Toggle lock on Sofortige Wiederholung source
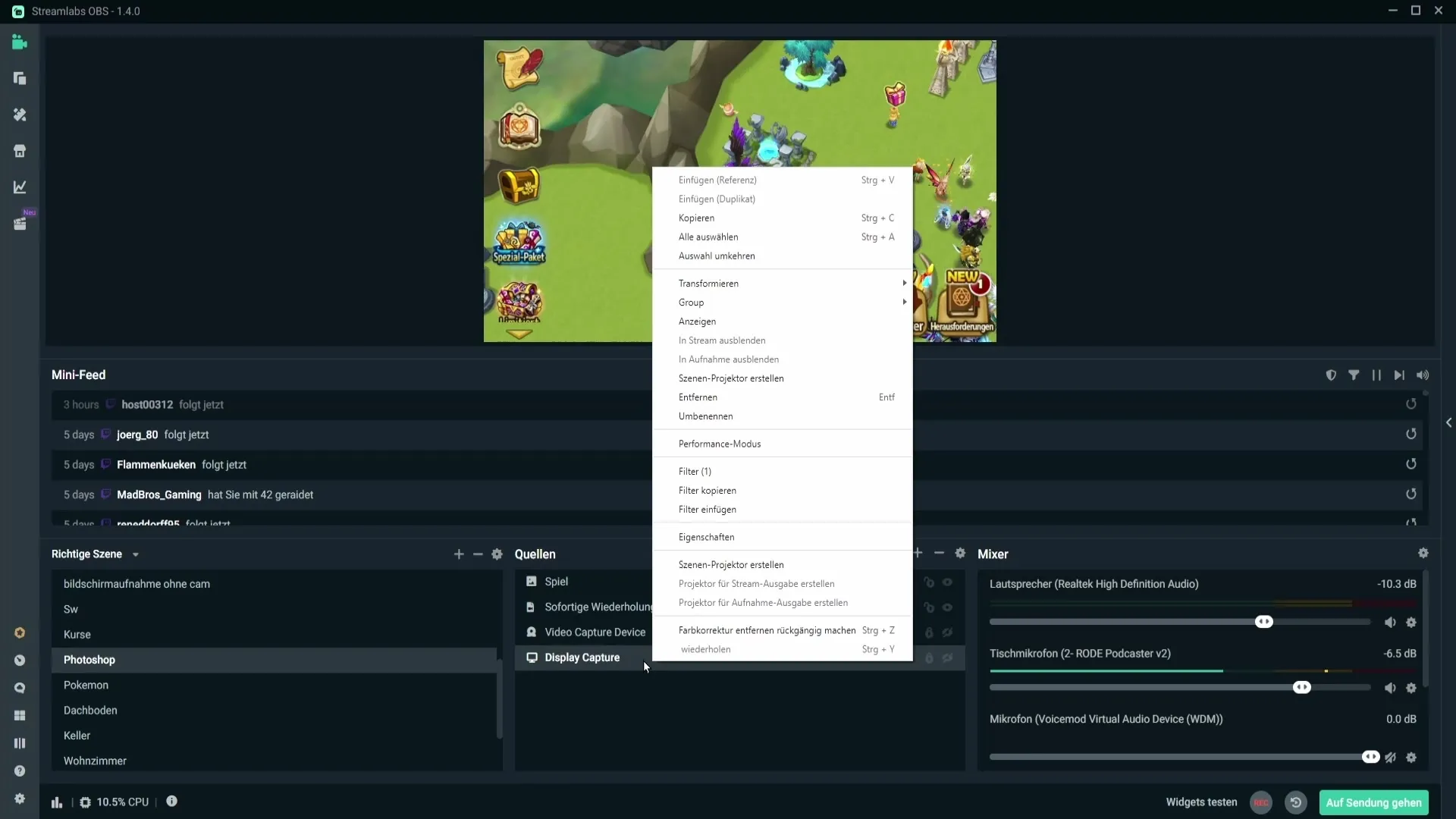Viewport: 1456px width, 819px height. pos(929,607)
